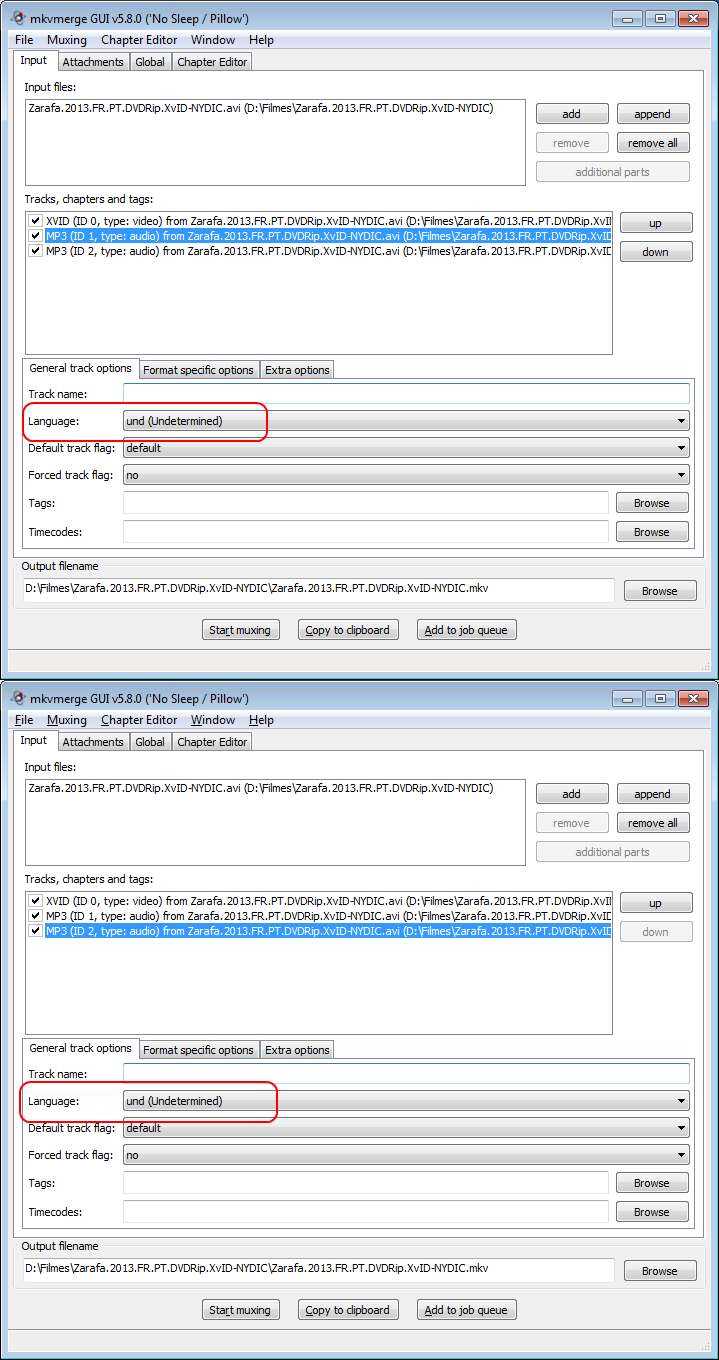This screenshot has height=1360, width=719.
Task: Browse for Tags file in bottom window
Action: [651, 1183]
